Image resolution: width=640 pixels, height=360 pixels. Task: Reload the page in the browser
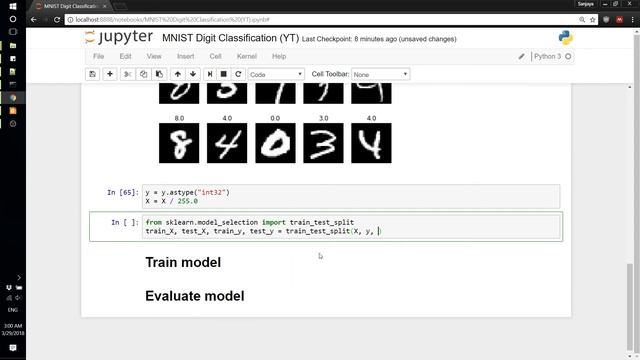click(57, 20)
